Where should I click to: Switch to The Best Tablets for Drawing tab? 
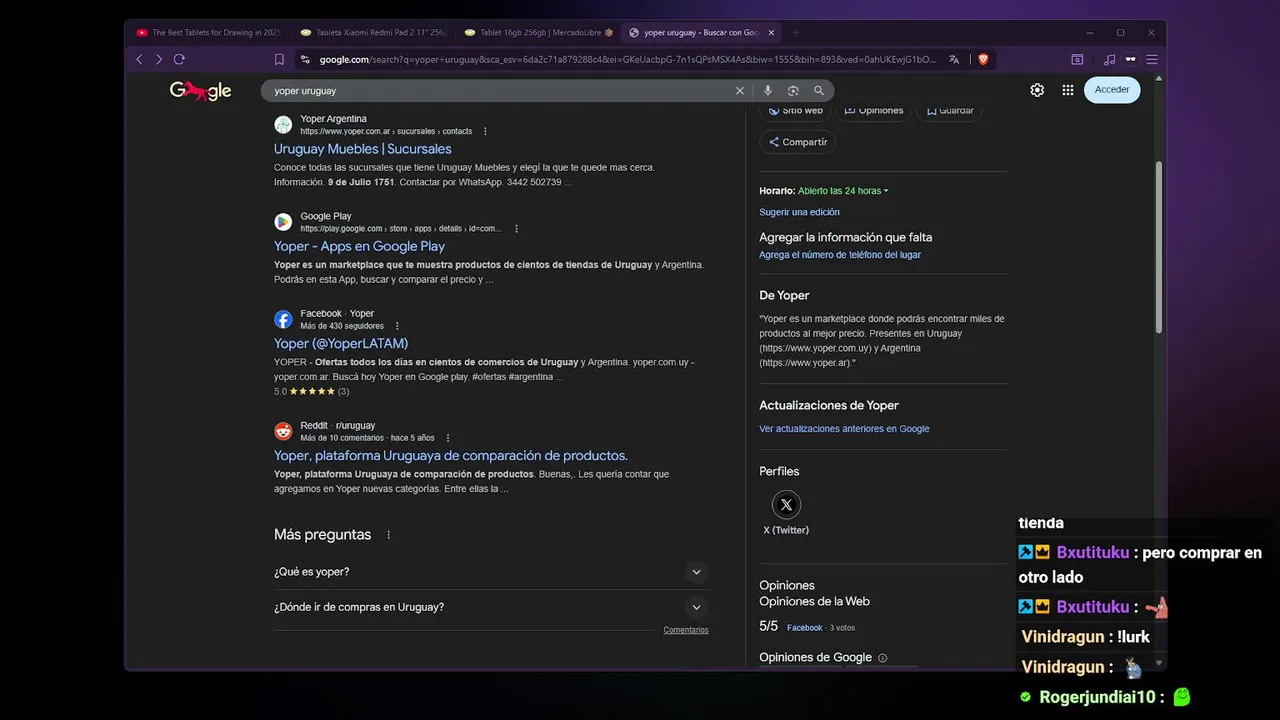tap(209, 32)
